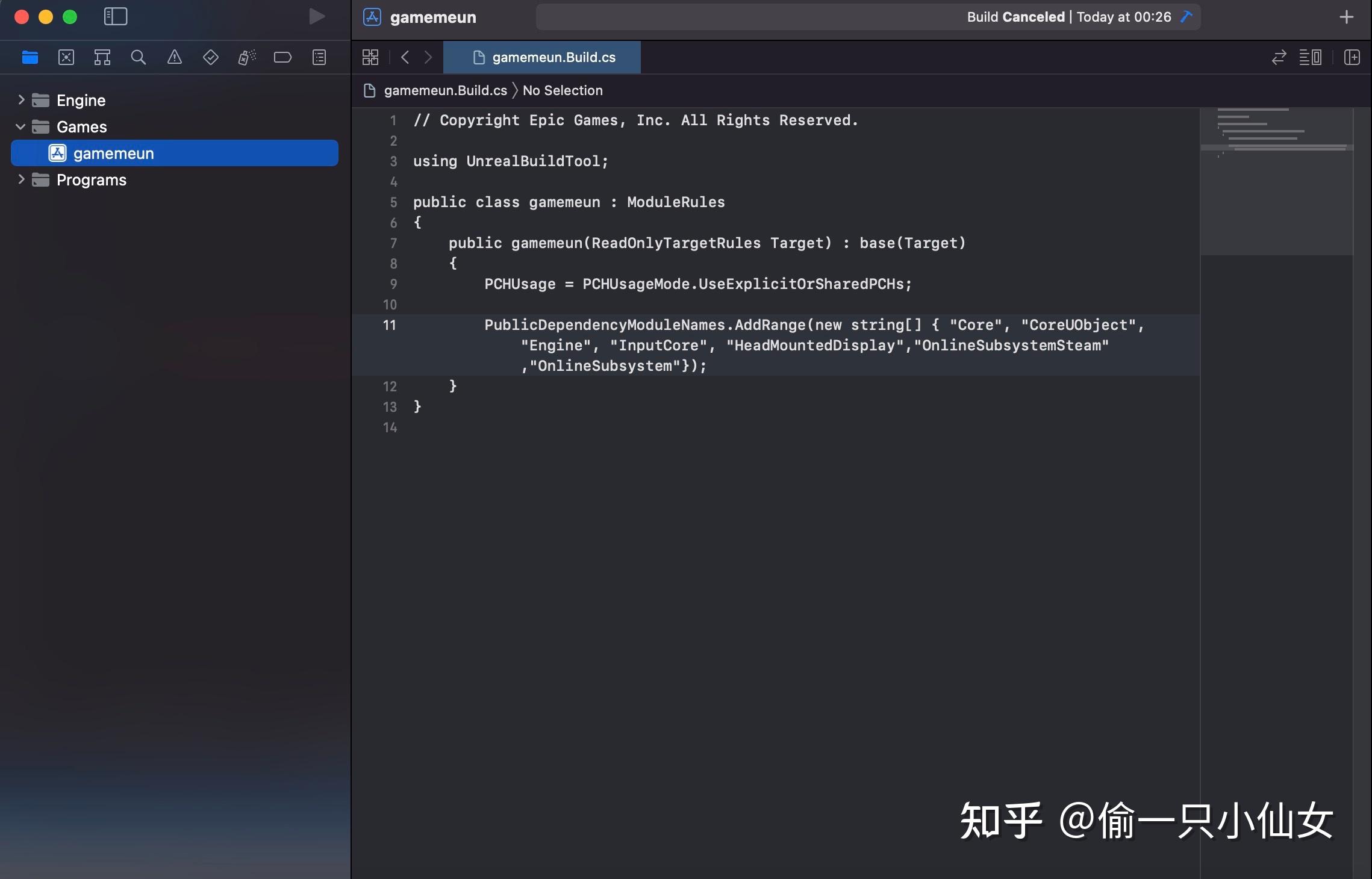Click the PCHUsage assignment line

click(x=698, y=284)
